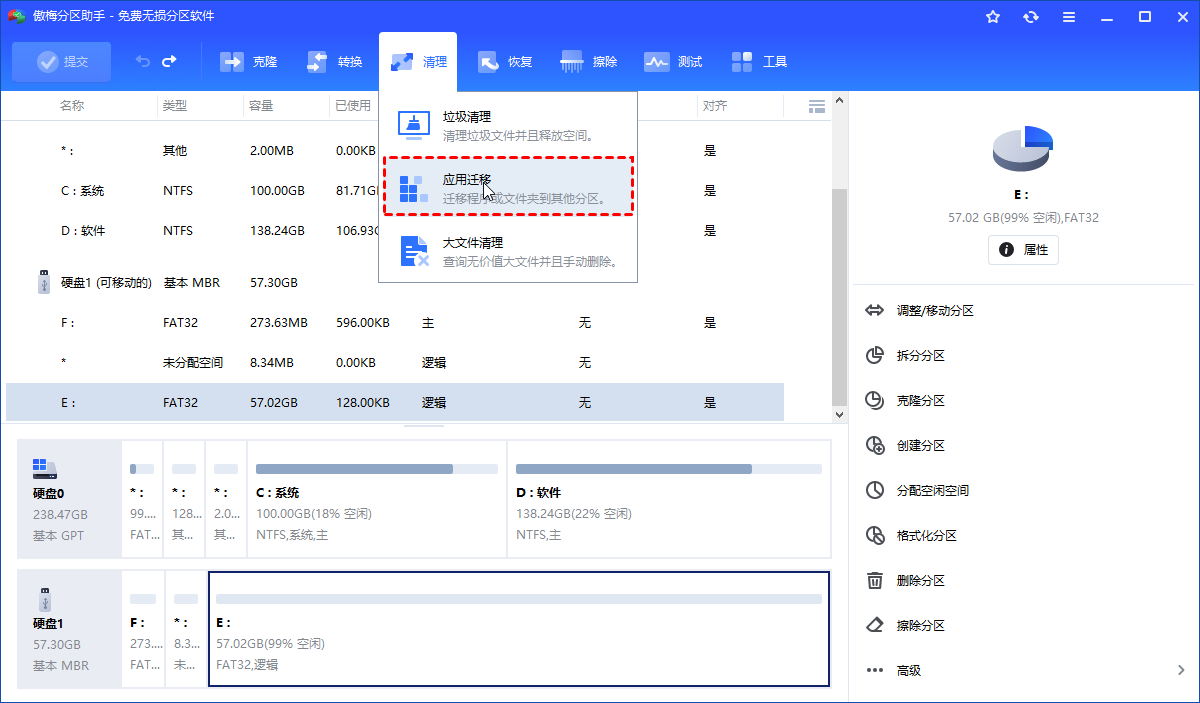Click 调整/移动分区 resize partition link
This screenshot has width=1200, height=703.
point(934,311)
